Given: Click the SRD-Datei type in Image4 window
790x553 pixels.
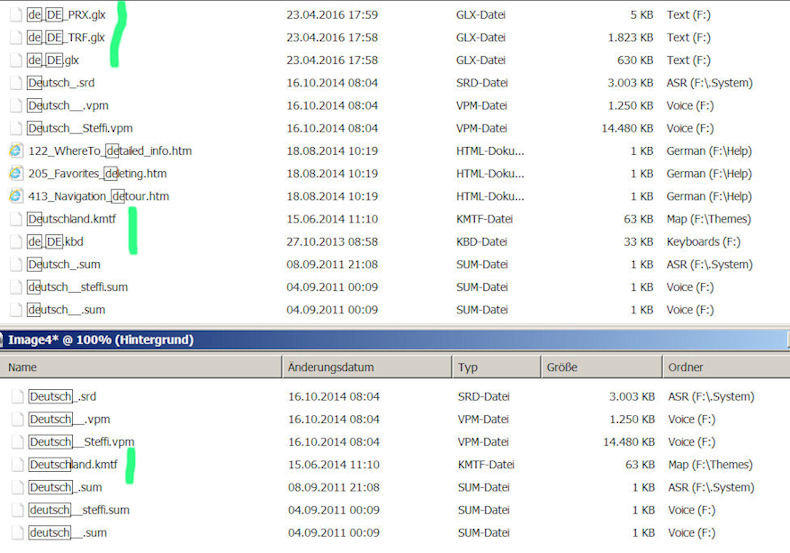Looking at the screenshot, I should click(x=483, y=397).
